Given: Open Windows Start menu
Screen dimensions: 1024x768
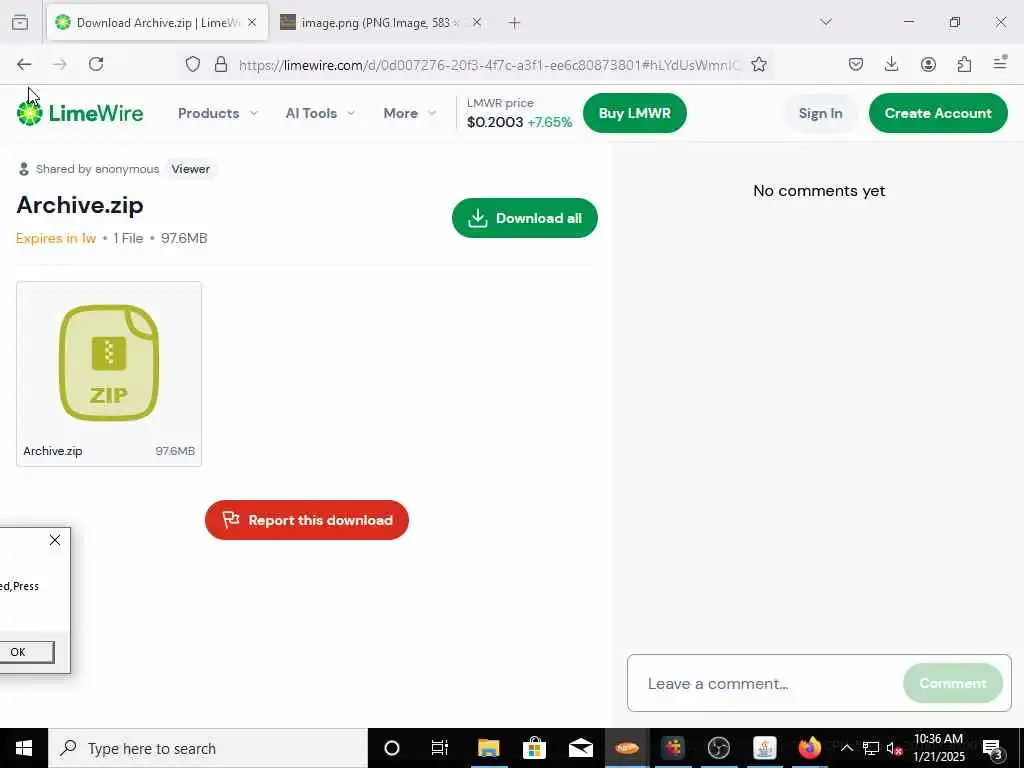Looking at the screenshot, I should [x=24, y=748].
